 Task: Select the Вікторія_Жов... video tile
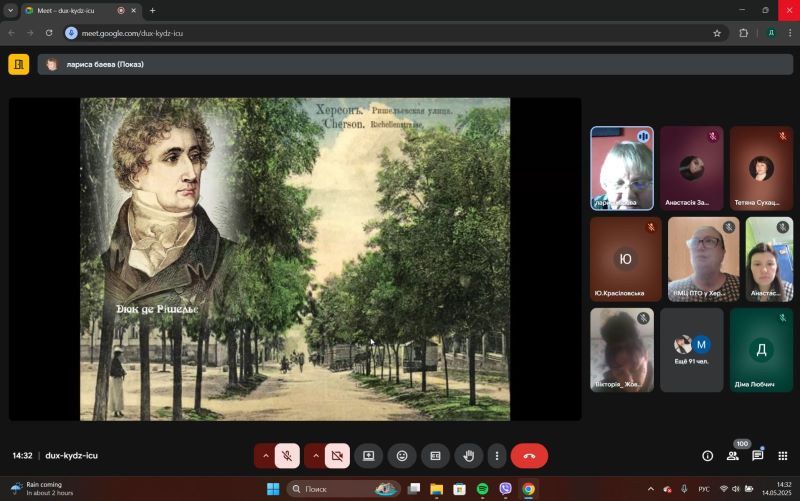tap(621, 350)
